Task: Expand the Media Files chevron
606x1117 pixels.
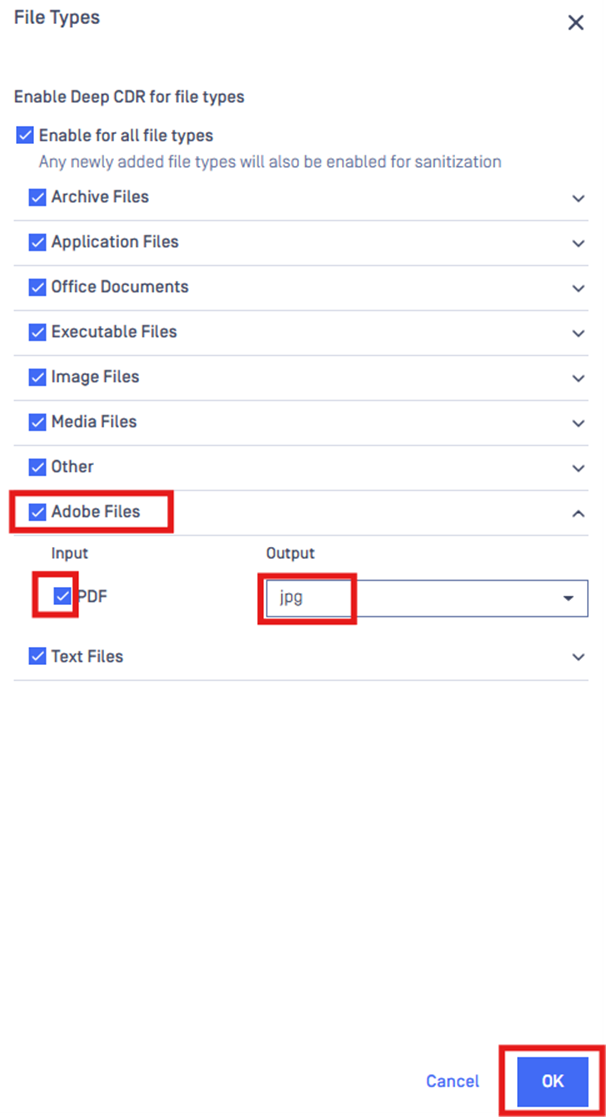Action: click(x=578, y=423)
